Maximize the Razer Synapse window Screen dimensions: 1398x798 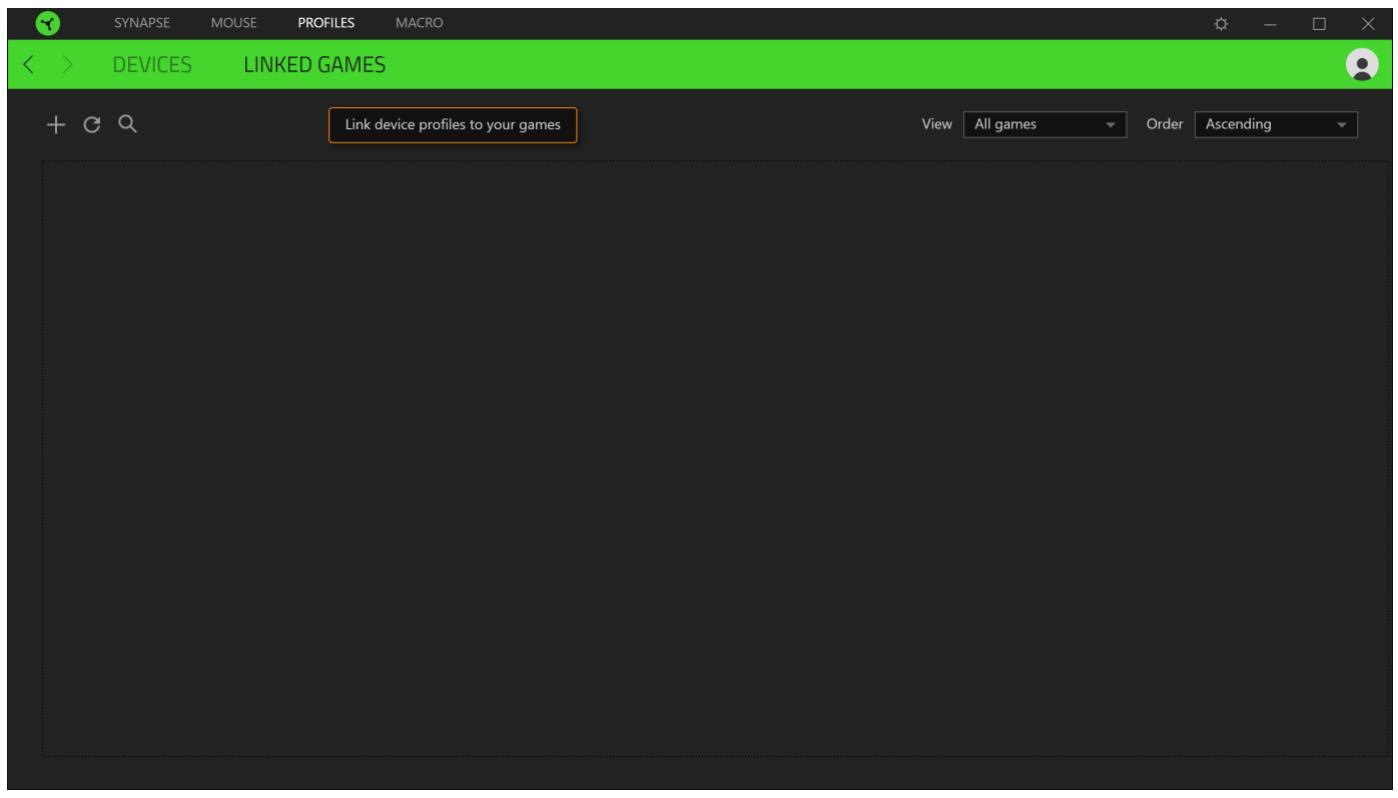coord(1319,22)
